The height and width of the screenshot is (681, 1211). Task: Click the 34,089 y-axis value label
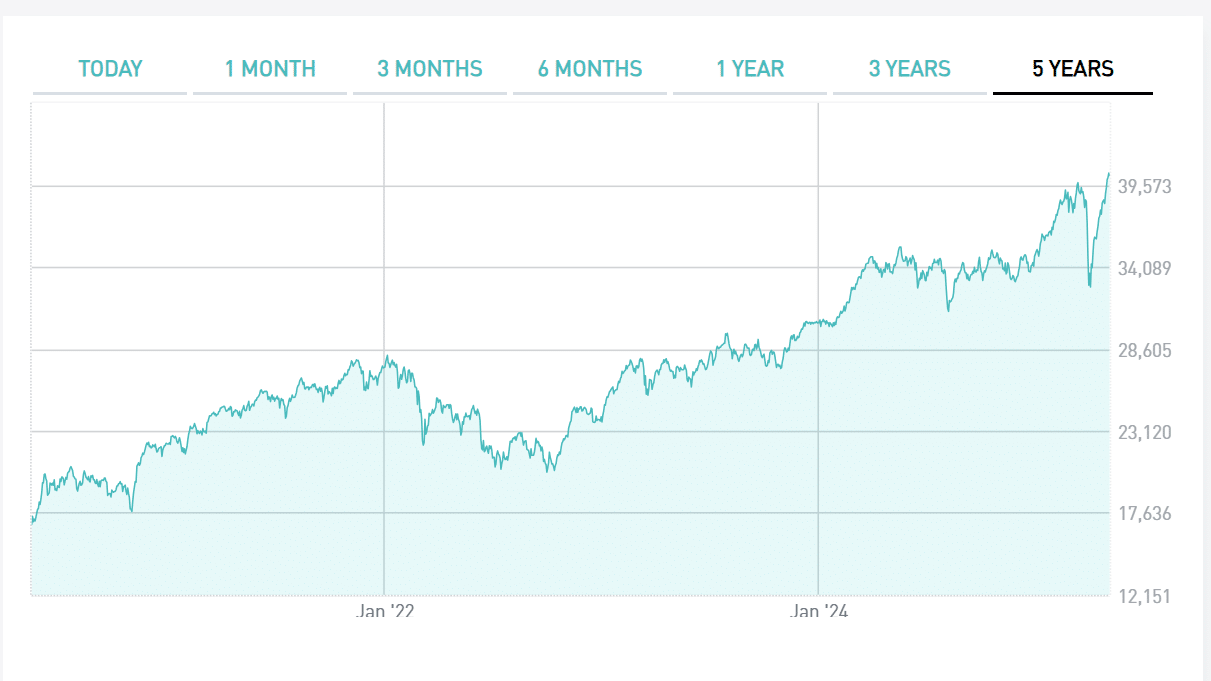click(1146, 268)
